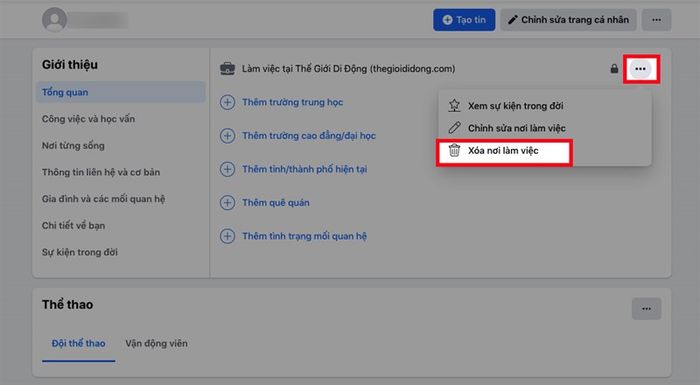
Task: Open the Thể thao three-dot menu
Action: (646, 309)
